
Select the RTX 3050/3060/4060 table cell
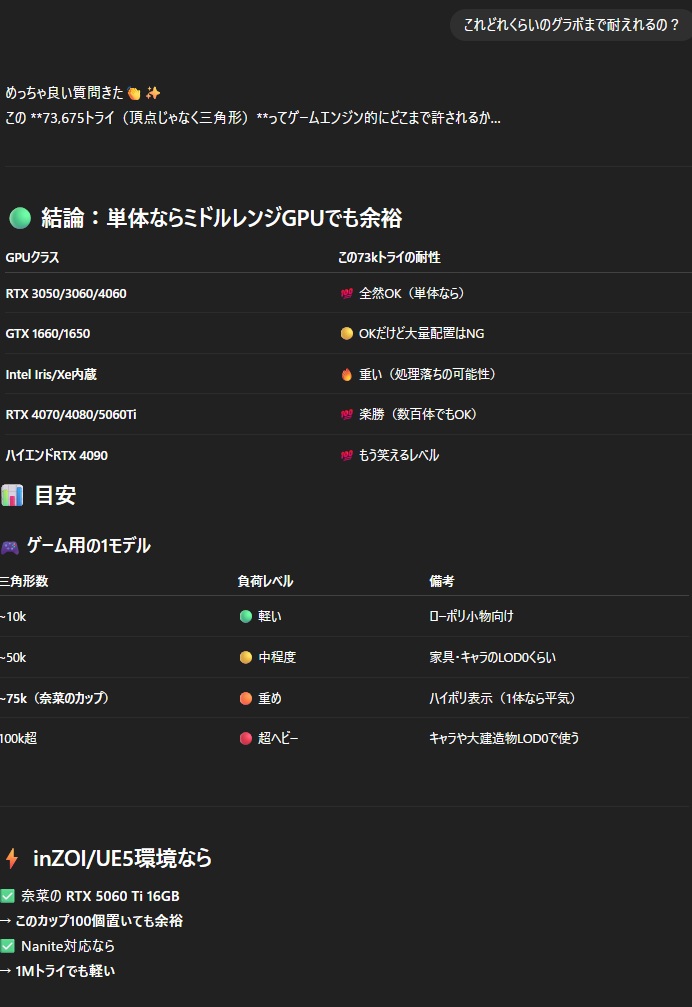pyautogui.click(x=66, y=293)
